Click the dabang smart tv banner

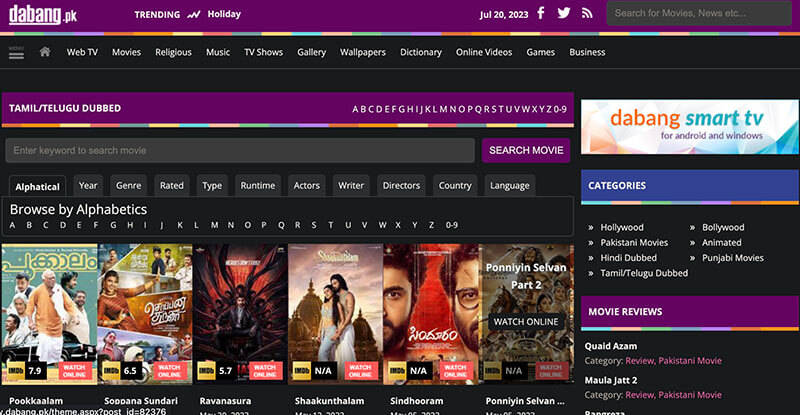tap(689, 126)
